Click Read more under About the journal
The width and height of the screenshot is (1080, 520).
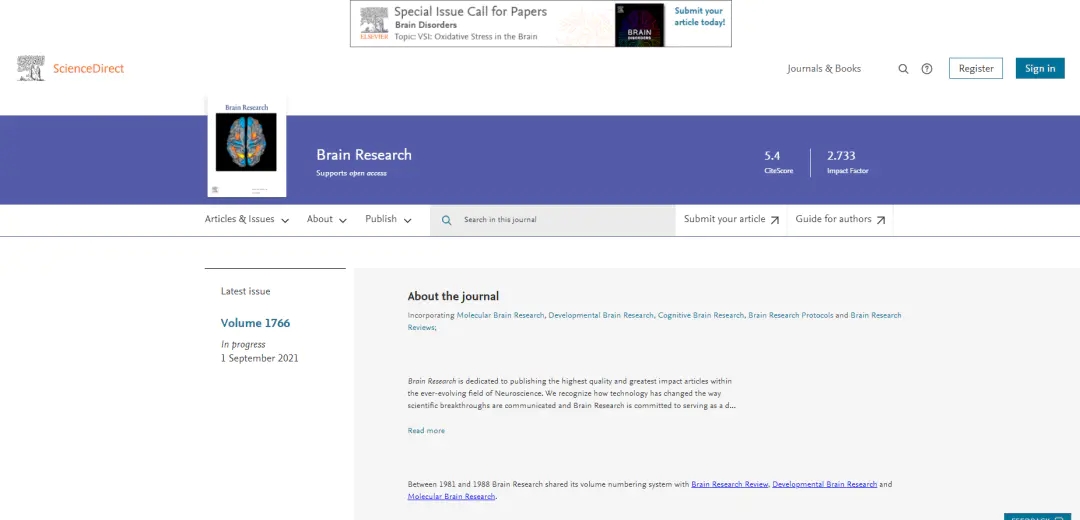[x=426, y=431]
